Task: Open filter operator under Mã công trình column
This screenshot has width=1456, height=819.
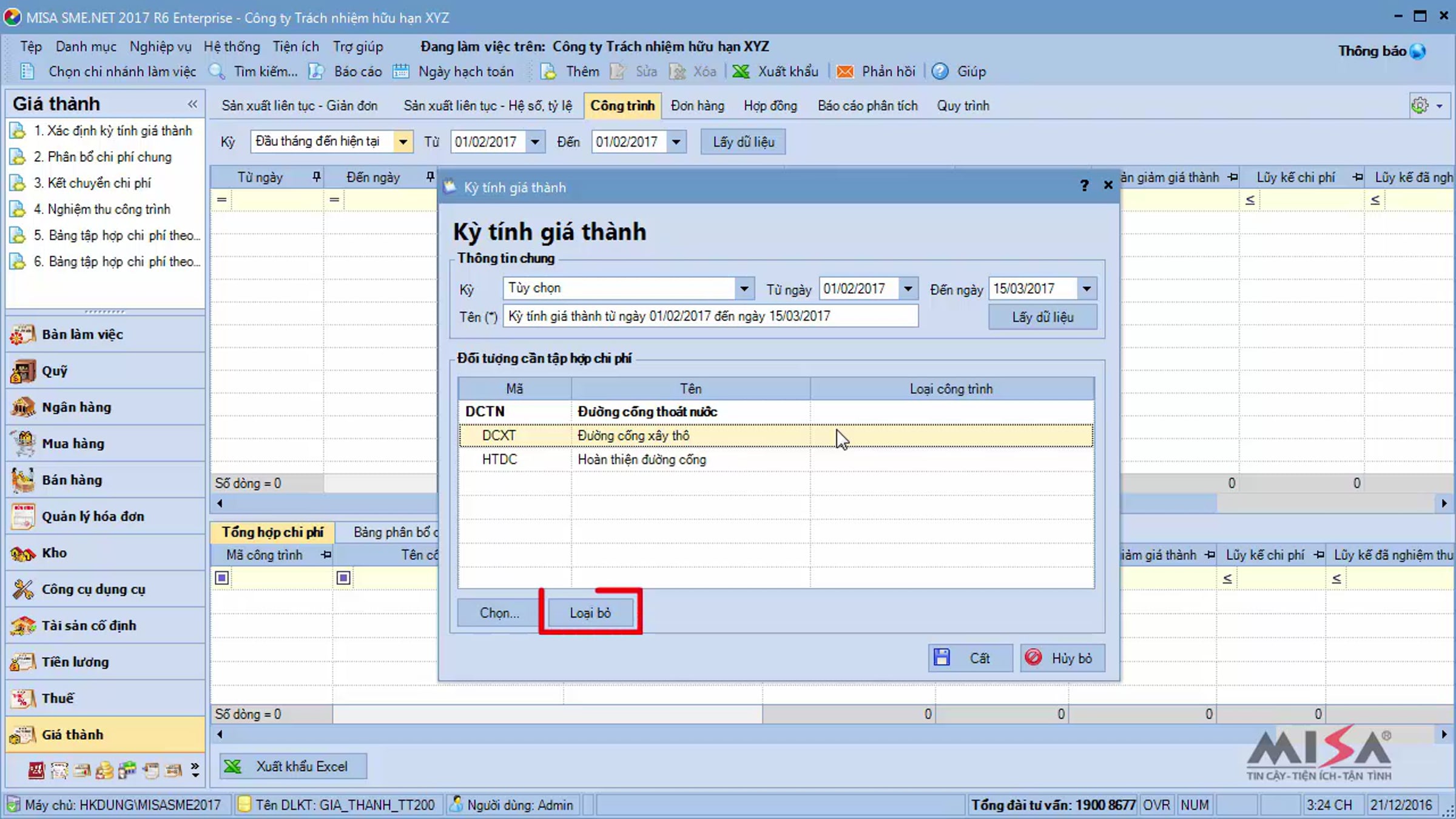Action: click(x=222, y=578)
